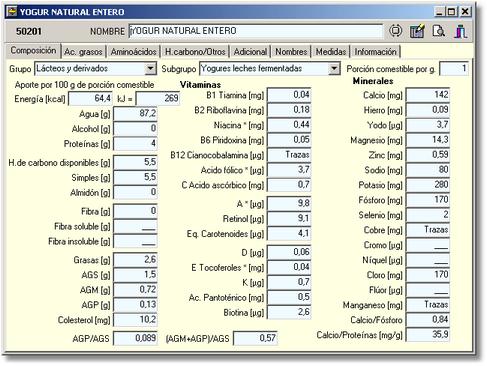Open the Adicional tab
The image size is (487, 366).
click(250, 52)
